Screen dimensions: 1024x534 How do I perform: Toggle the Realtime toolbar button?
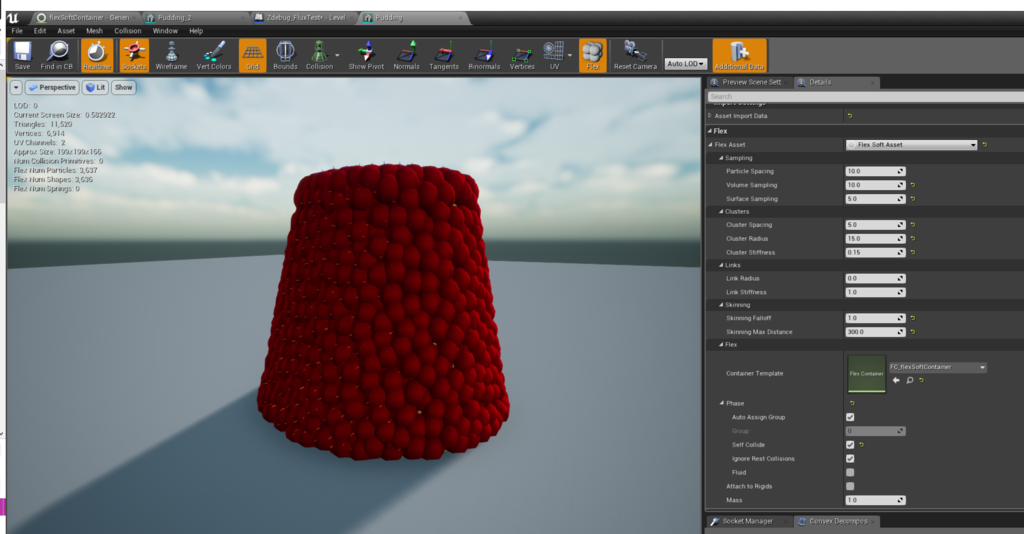pyautogui.click(x=97, y=55)
